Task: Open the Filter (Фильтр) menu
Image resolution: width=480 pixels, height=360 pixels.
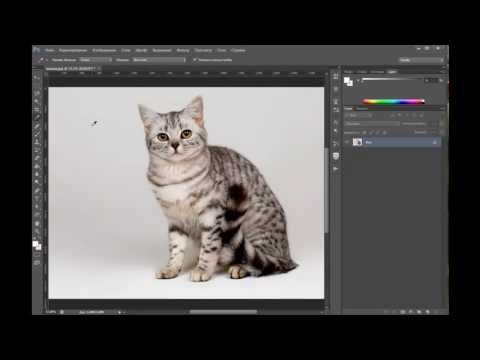Action: [183, 50]
